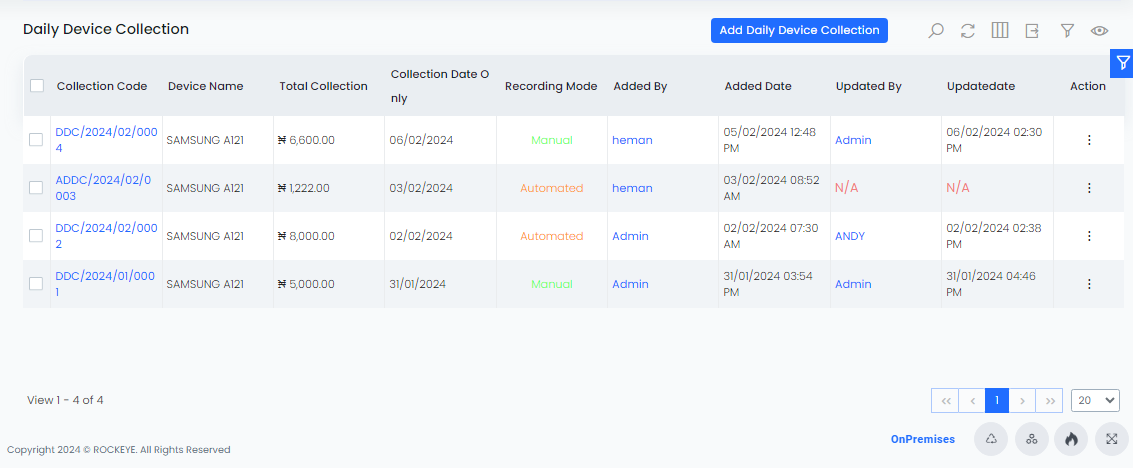Open the search magnifier icon
This screenshot has width=1133, height=468.
click(x=936, y=31)
